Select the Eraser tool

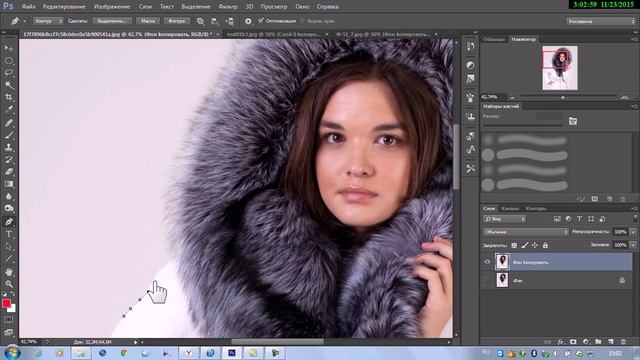[9, 171]
